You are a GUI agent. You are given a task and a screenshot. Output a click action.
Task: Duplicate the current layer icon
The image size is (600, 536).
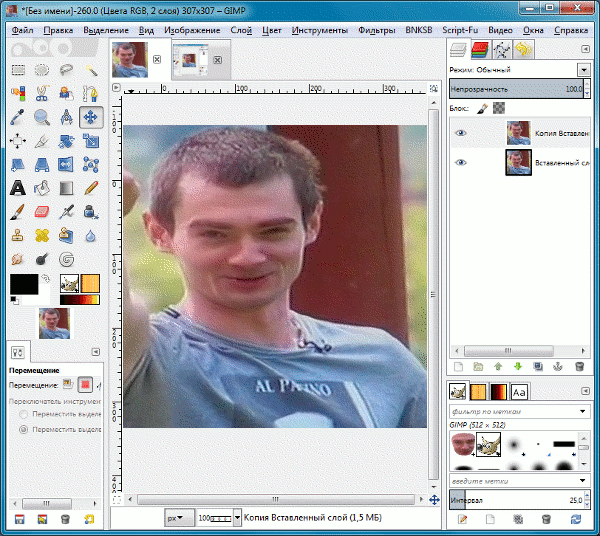click(x=538, y=367)
